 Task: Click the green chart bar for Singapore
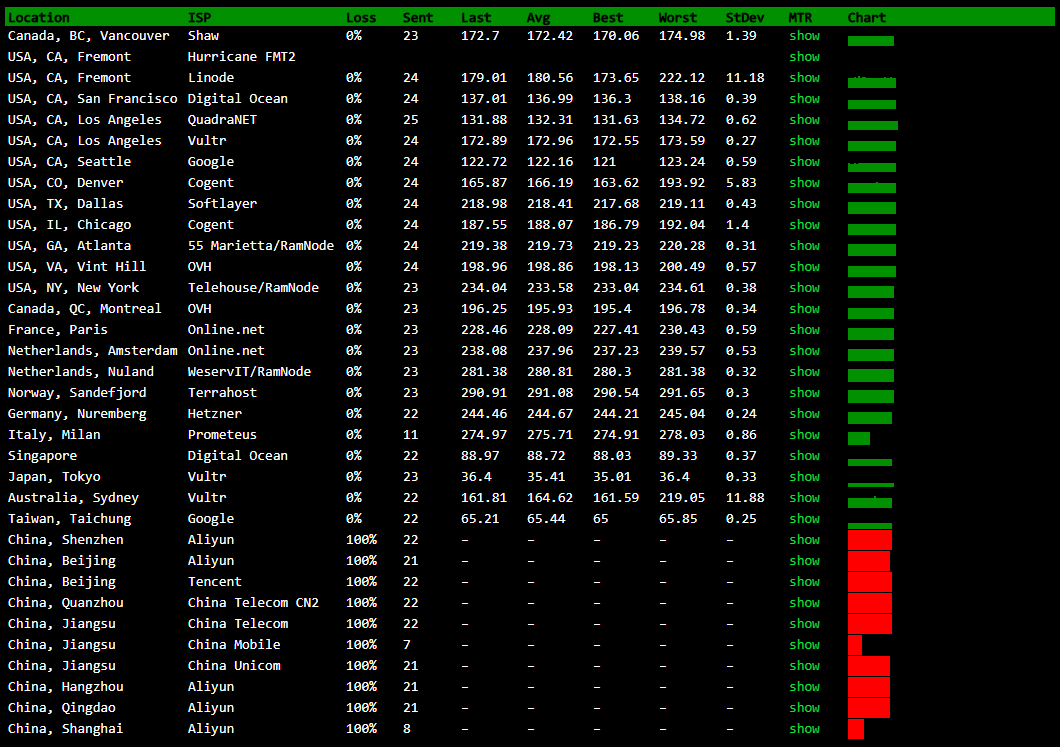869,462
